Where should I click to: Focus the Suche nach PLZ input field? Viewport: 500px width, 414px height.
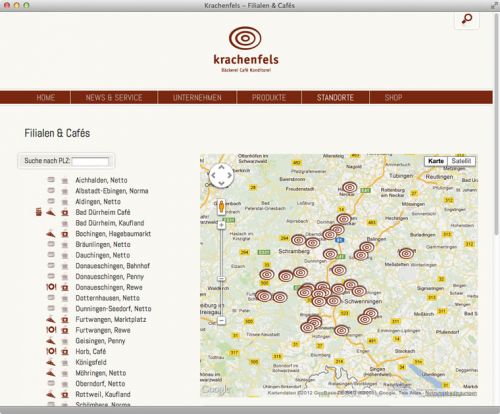point(90,161)
